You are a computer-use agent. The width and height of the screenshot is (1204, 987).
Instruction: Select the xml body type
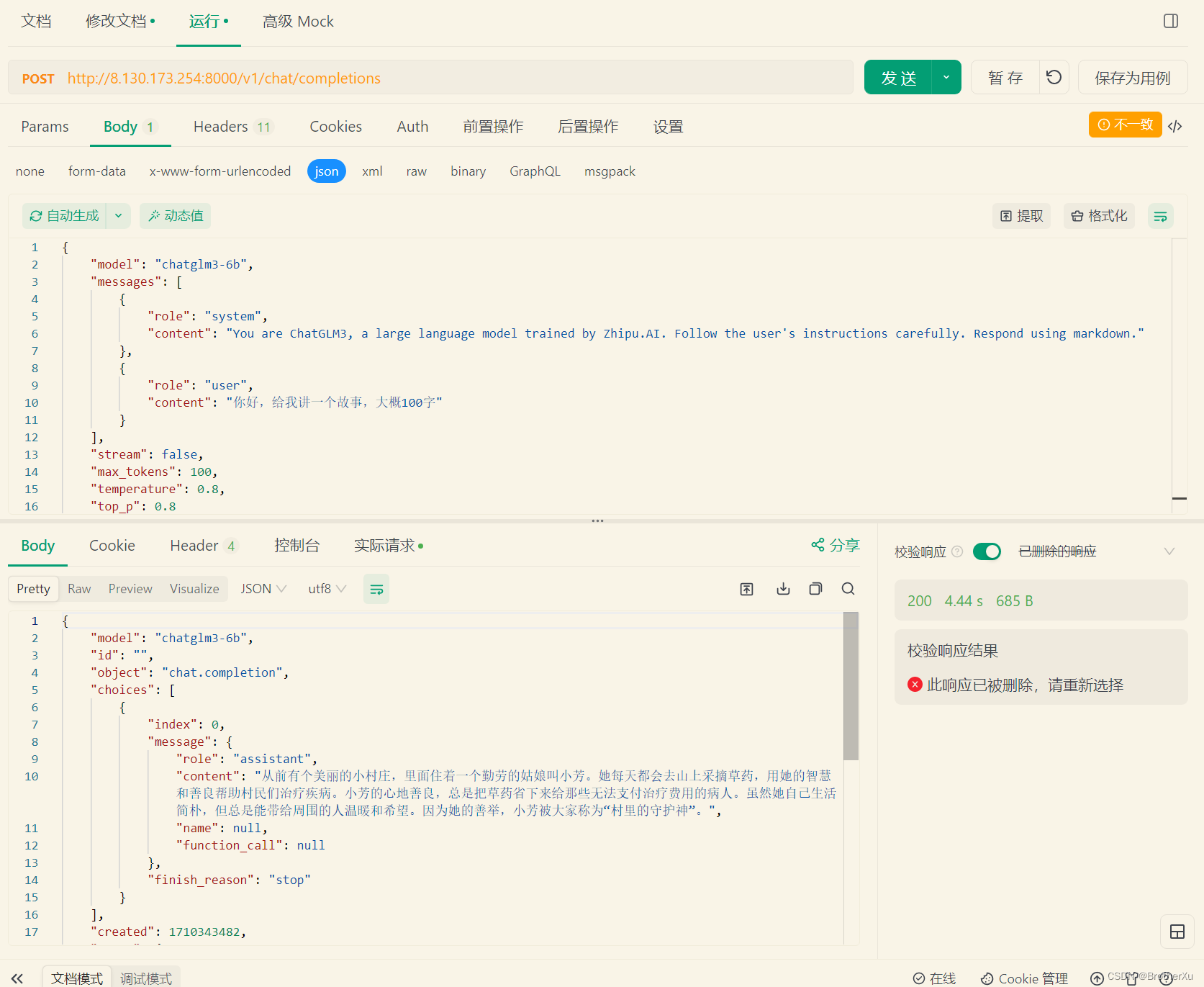click(372, 171)
